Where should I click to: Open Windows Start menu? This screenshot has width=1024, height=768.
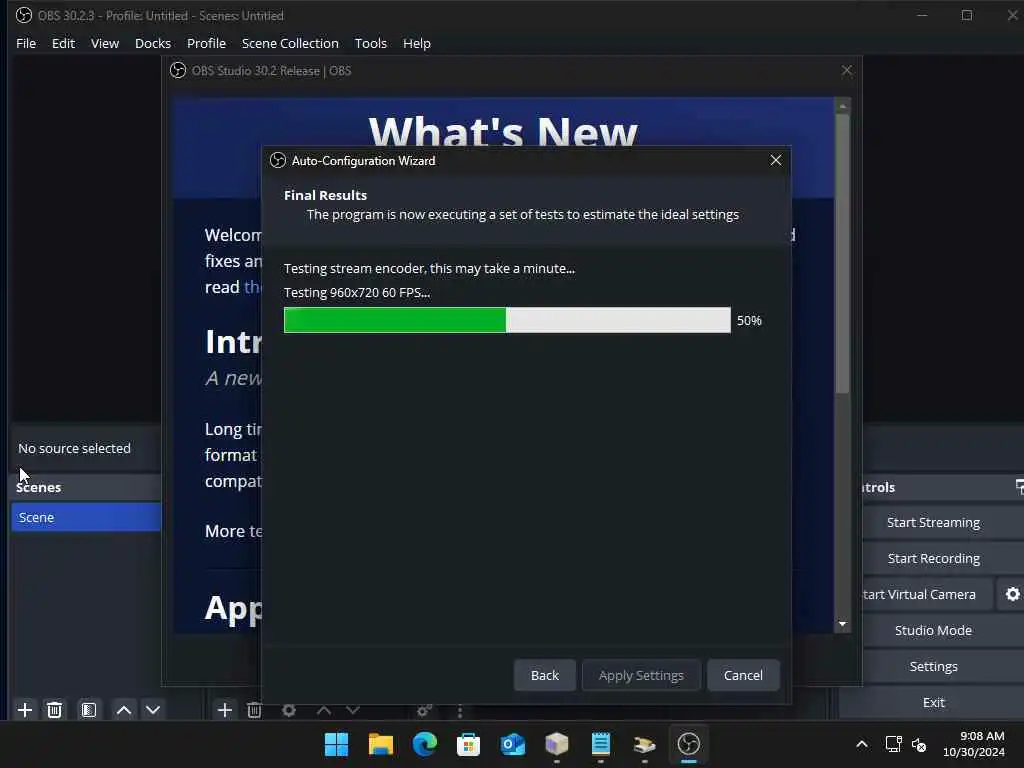(x=336, y=744)
